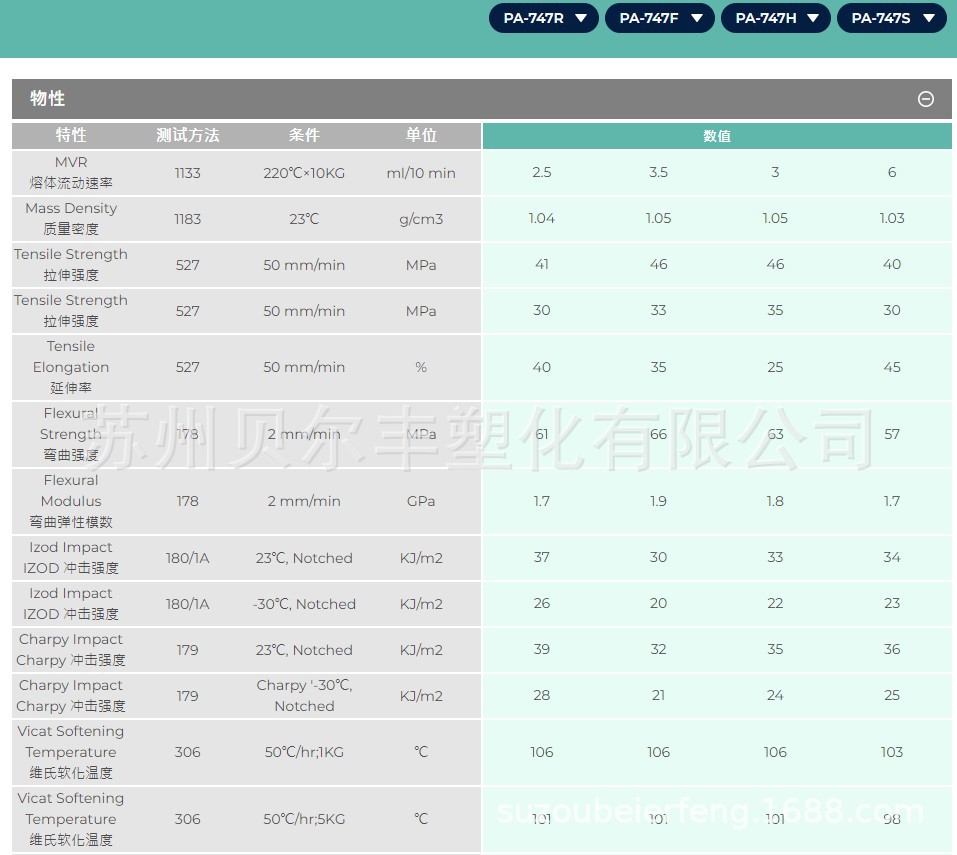Collapse the 物性 section using the minus icon
This screenshot has height=855, width=957.
point(925,99)
